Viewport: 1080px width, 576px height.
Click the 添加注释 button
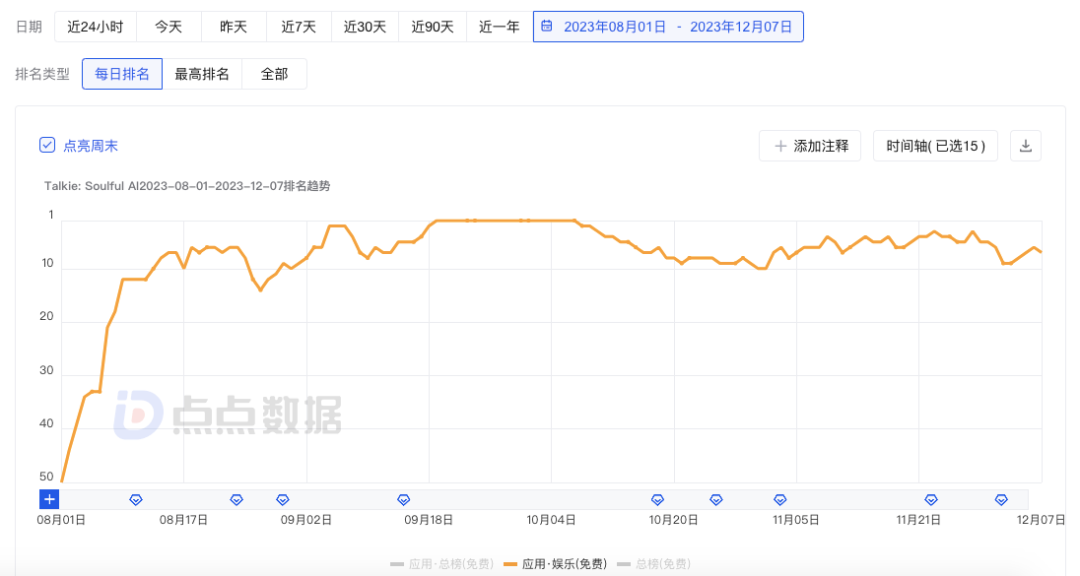(x=810, y=146)
